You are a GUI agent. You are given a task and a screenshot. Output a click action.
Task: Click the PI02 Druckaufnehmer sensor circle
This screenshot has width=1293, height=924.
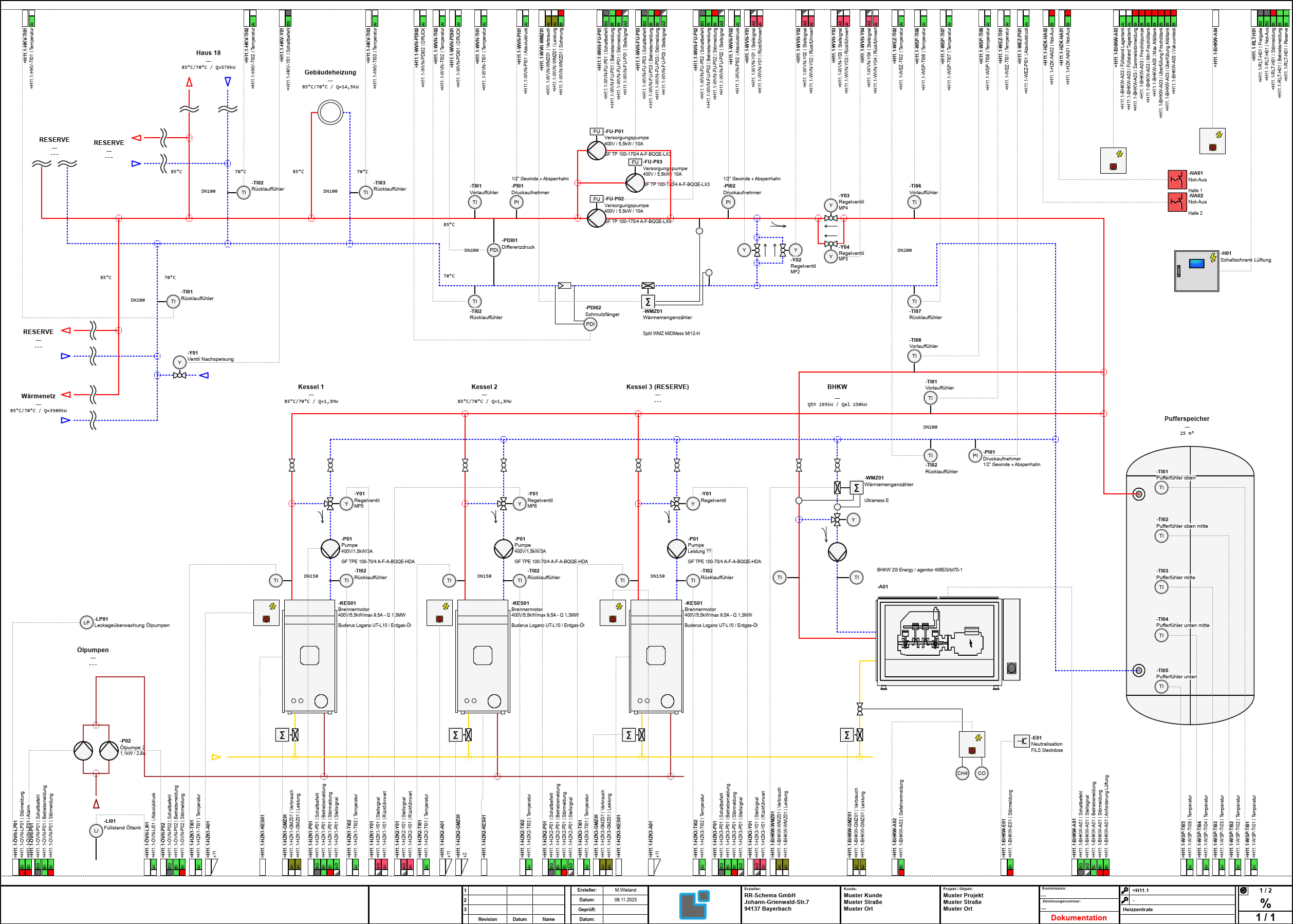point(728,202)
